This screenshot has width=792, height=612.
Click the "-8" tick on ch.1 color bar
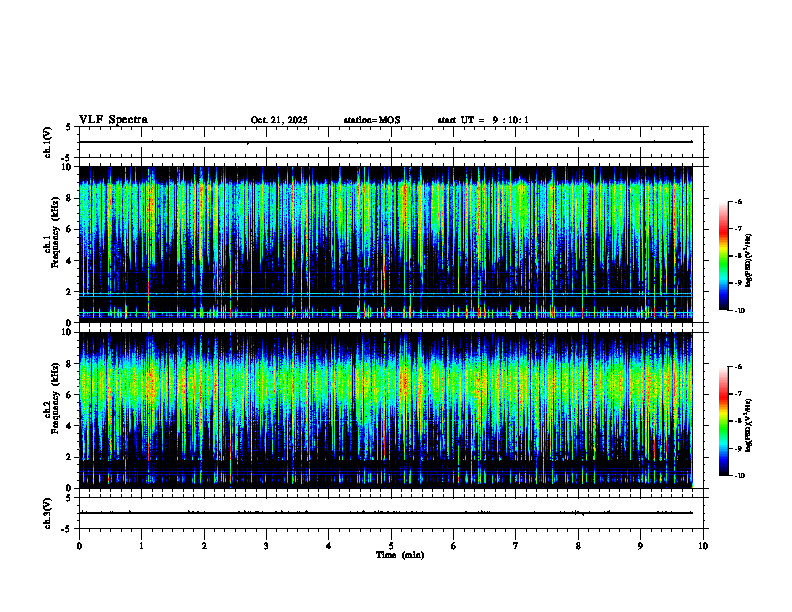point(738,256)
